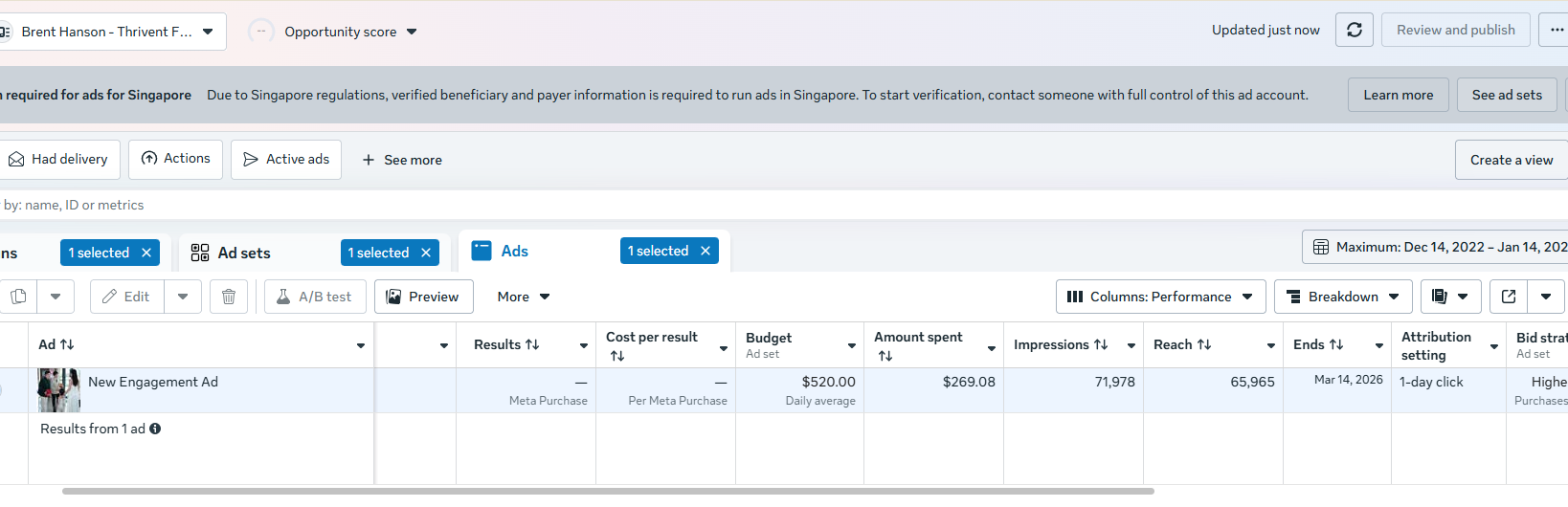Select the Ads tab

point(514,251)
